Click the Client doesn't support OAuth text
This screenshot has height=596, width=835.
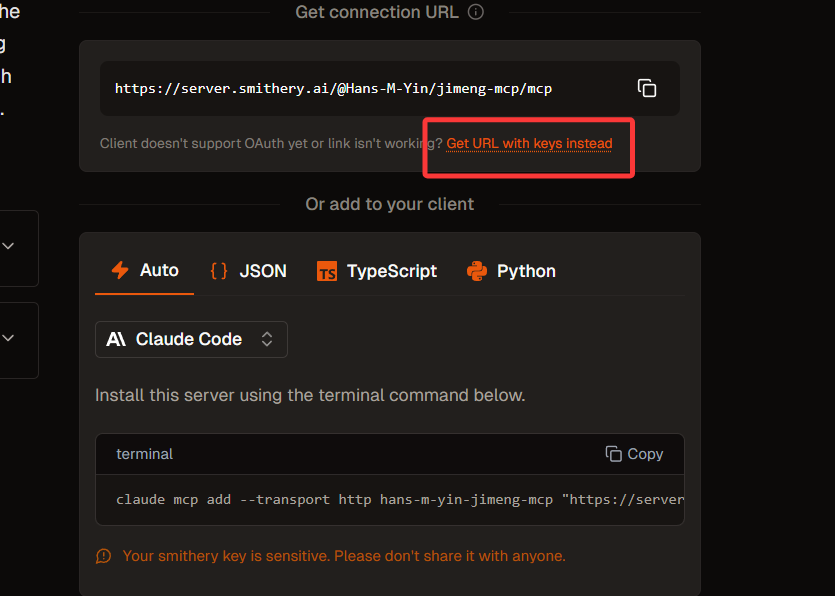coord(271,143)
